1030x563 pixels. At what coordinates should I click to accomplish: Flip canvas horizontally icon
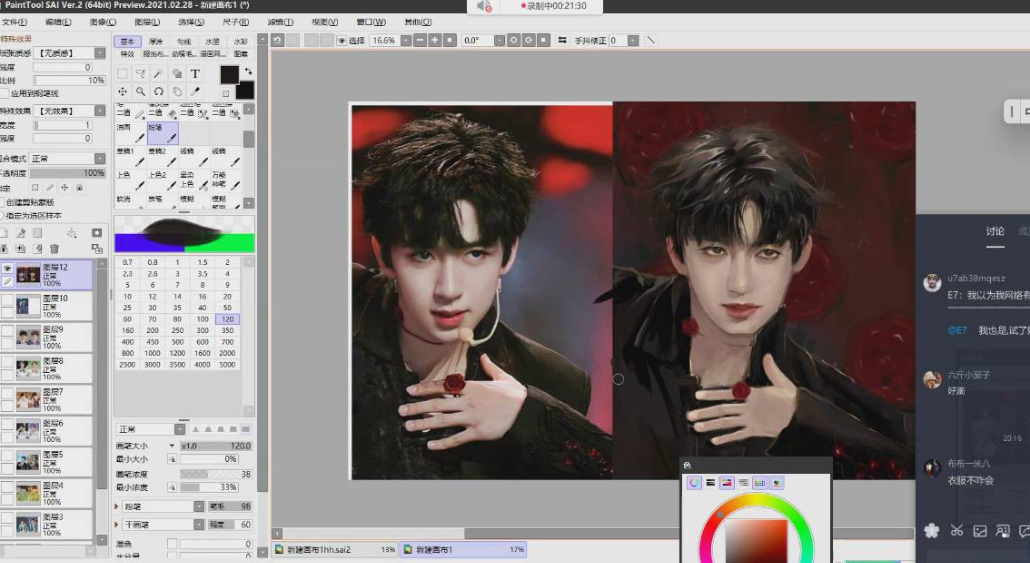pyautogui.click(x=562, y=41)
